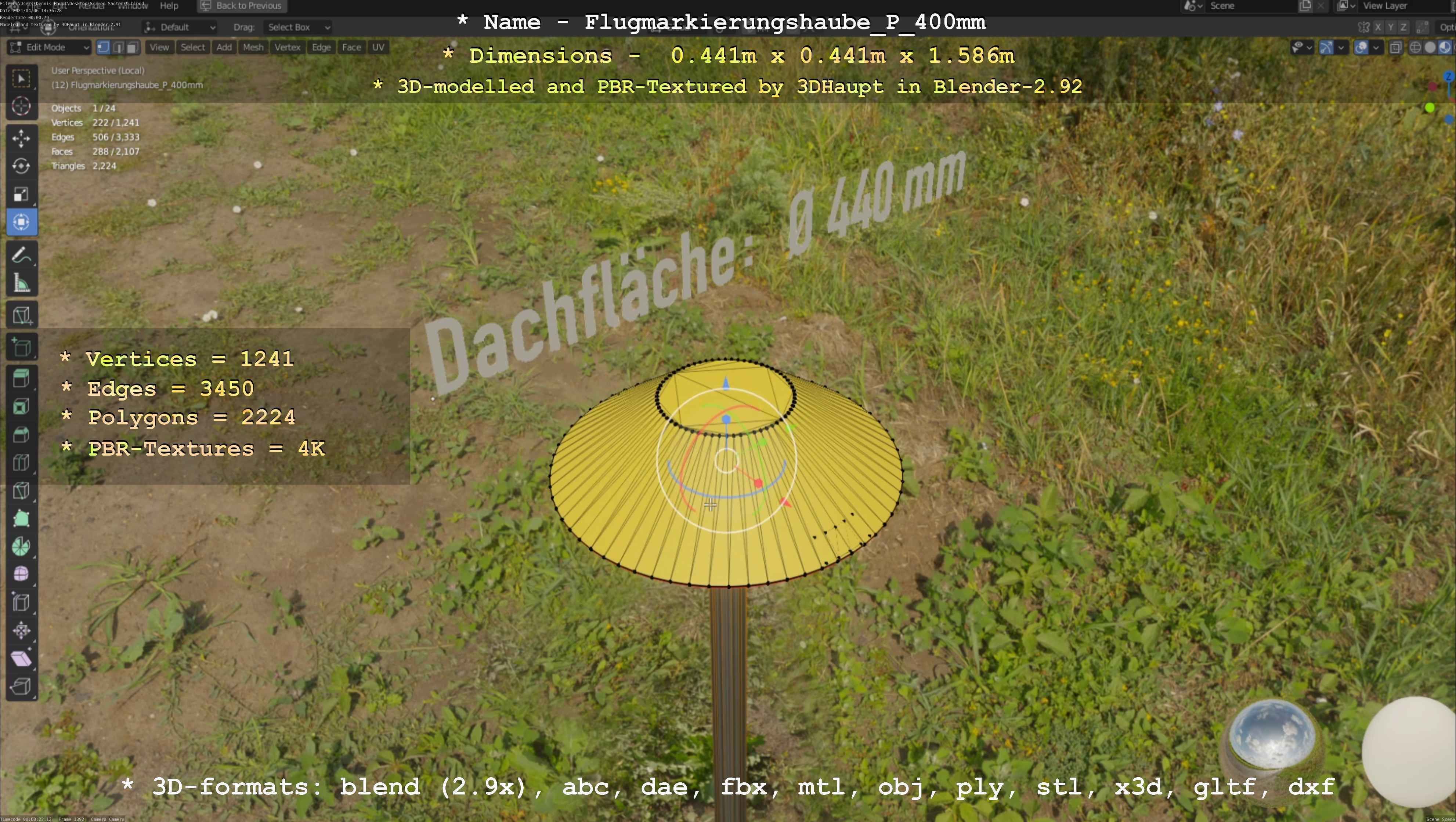
Task: Select the Move tool
Action: (x=21, y=138)
